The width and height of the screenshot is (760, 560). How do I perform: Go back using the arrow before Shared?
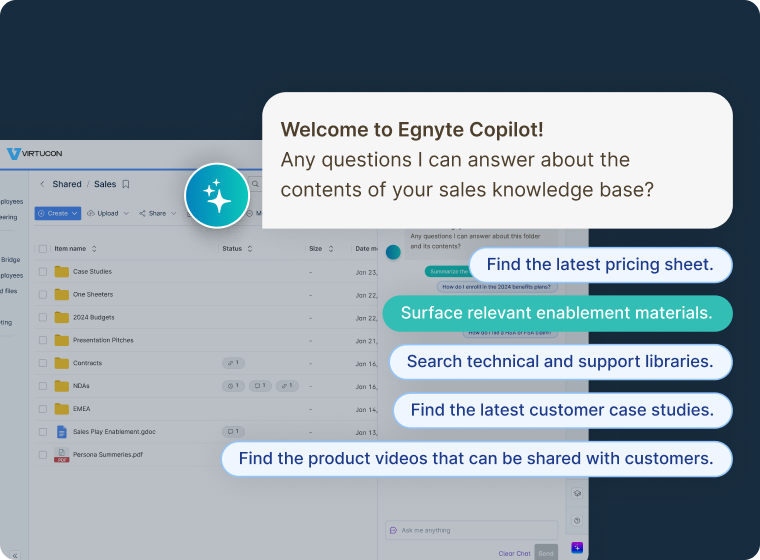click(42, 184)
